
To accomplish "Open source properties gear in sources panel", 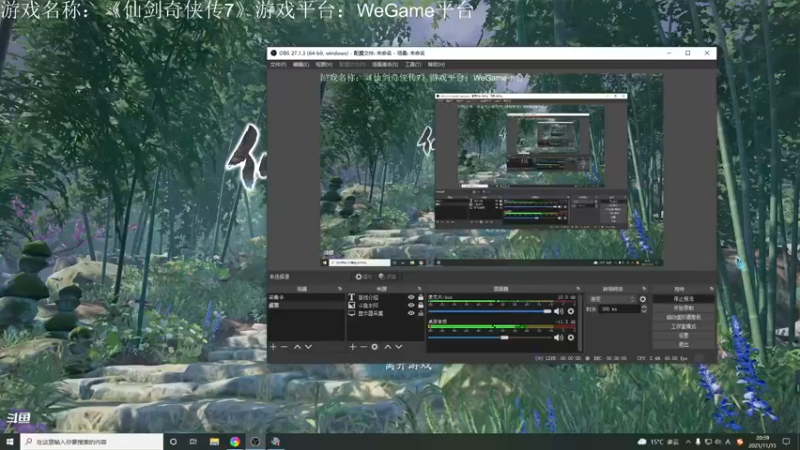I will click(x=374, y=347).
